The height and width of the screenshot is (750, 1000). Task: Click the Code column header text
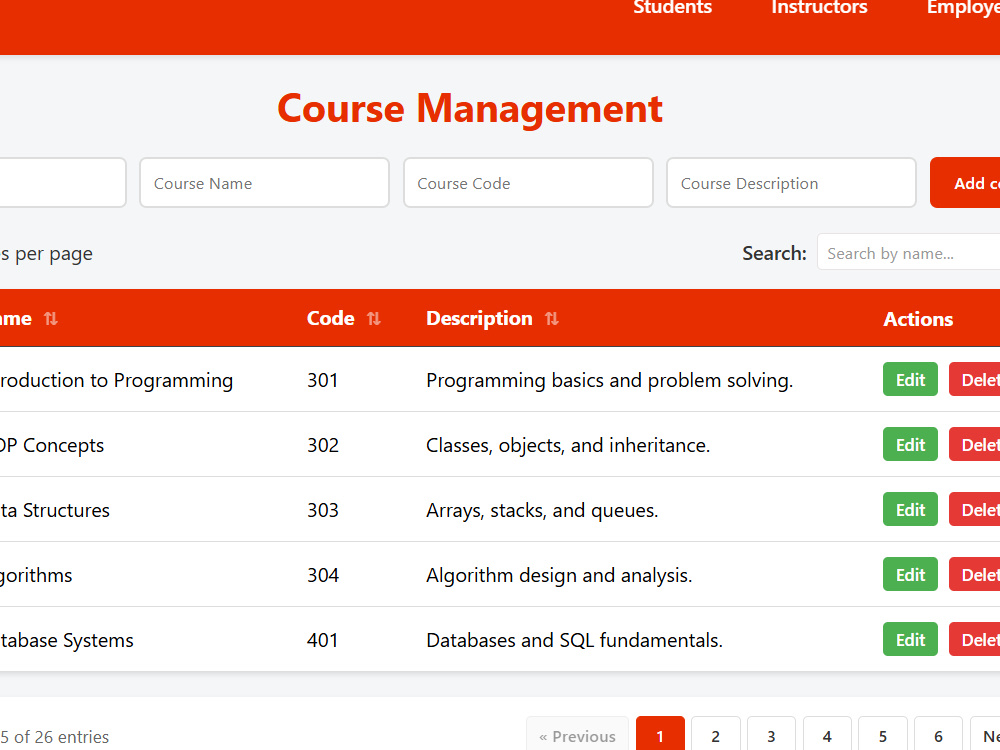click(x=330, y=318)
